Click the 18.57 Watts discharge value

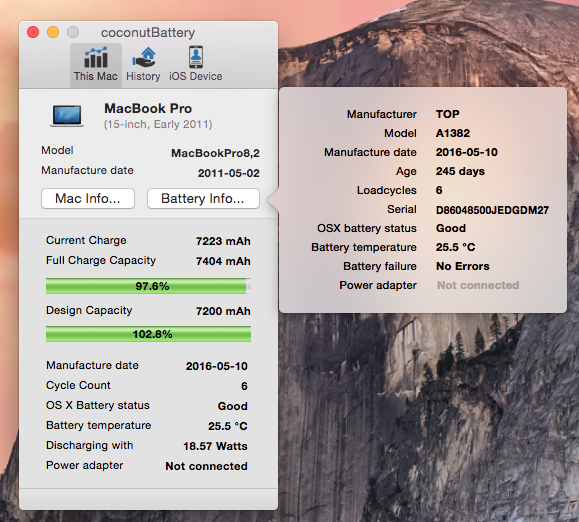click(x=215, y=446)
